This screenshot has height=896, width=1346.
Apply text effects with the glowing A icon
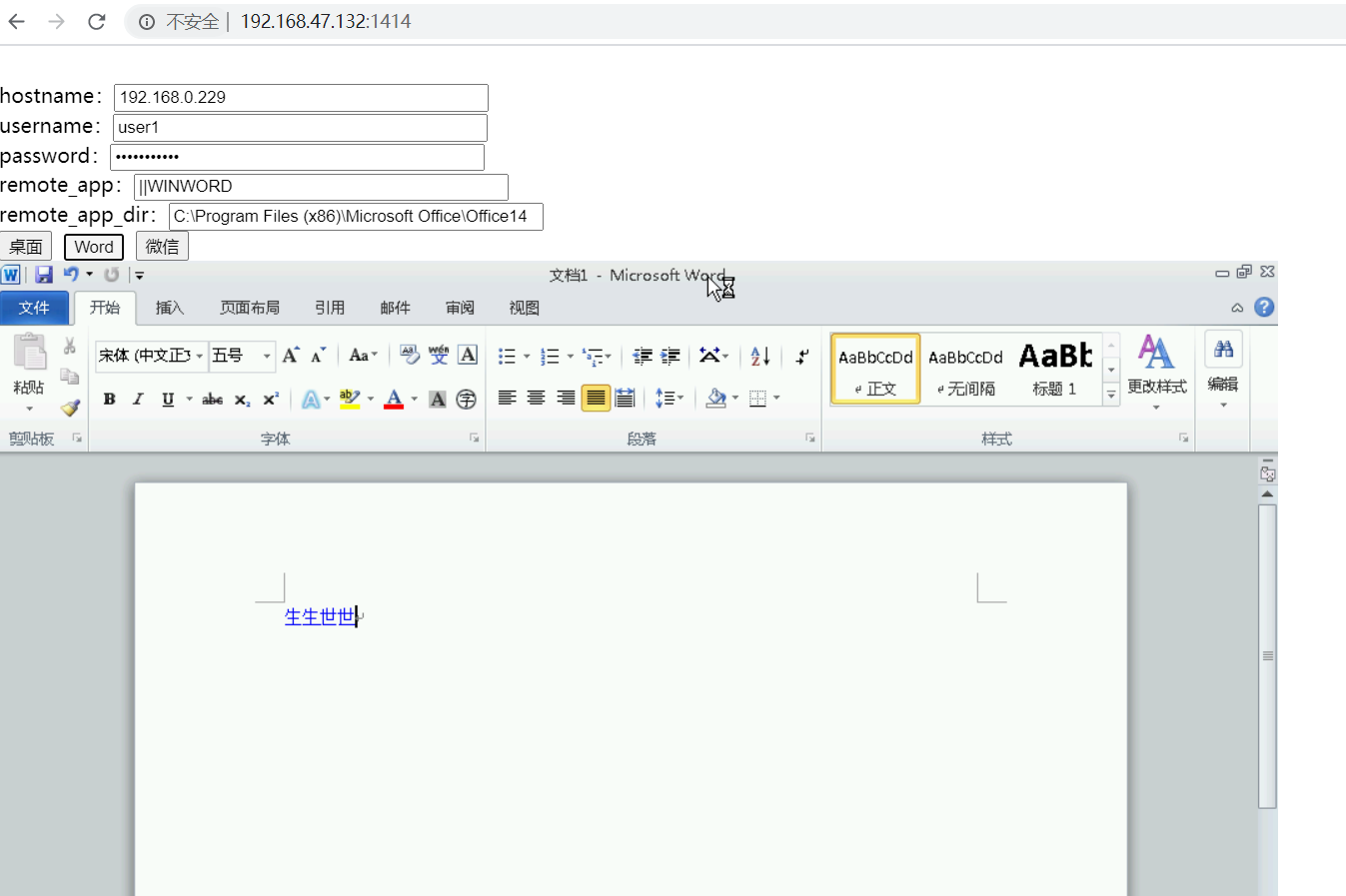pos(311,400)
